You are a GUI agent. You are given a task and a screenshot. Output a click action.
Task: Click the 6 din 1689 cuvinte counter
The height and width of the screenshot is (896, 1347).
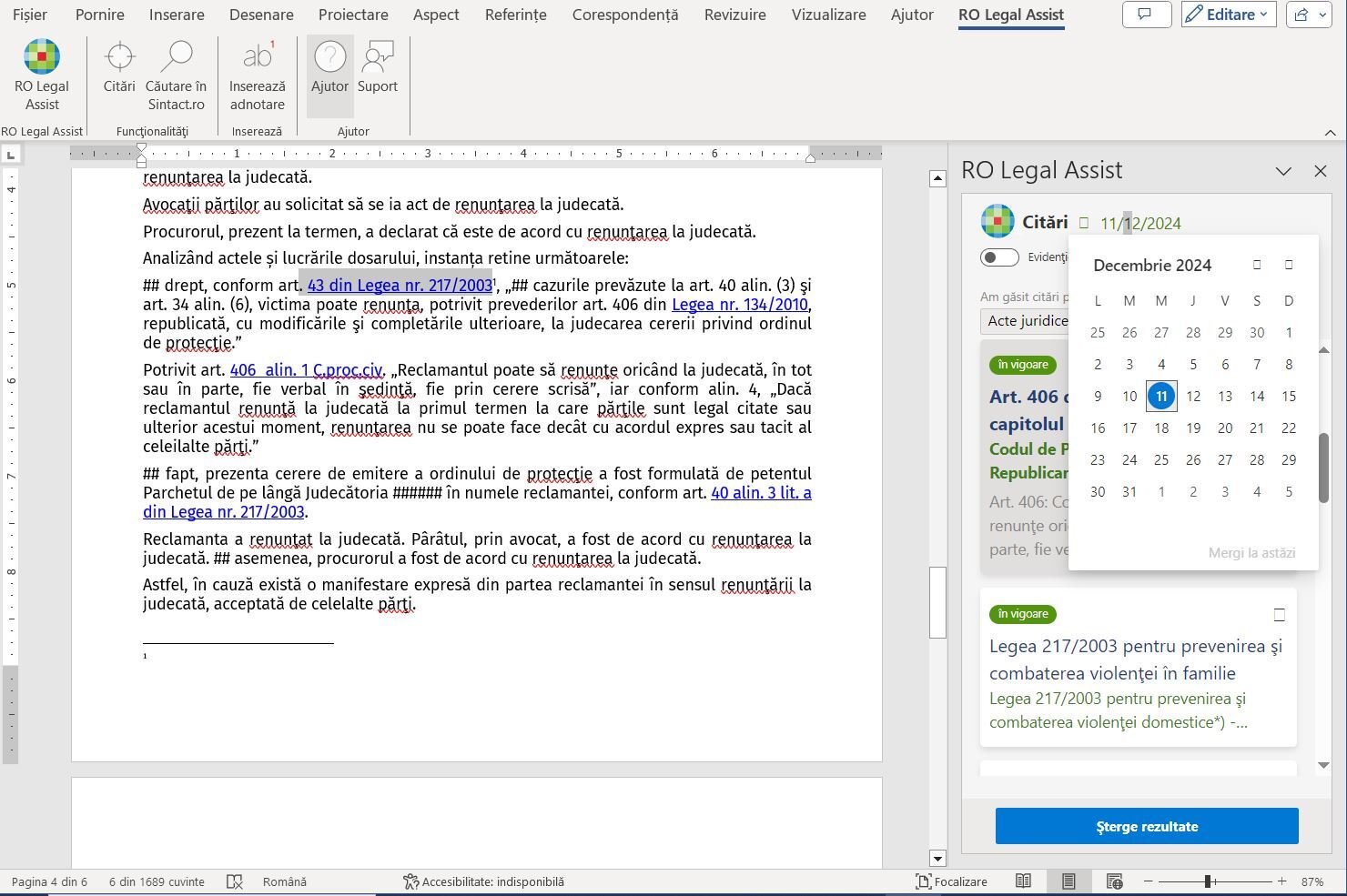pos(157,881)
